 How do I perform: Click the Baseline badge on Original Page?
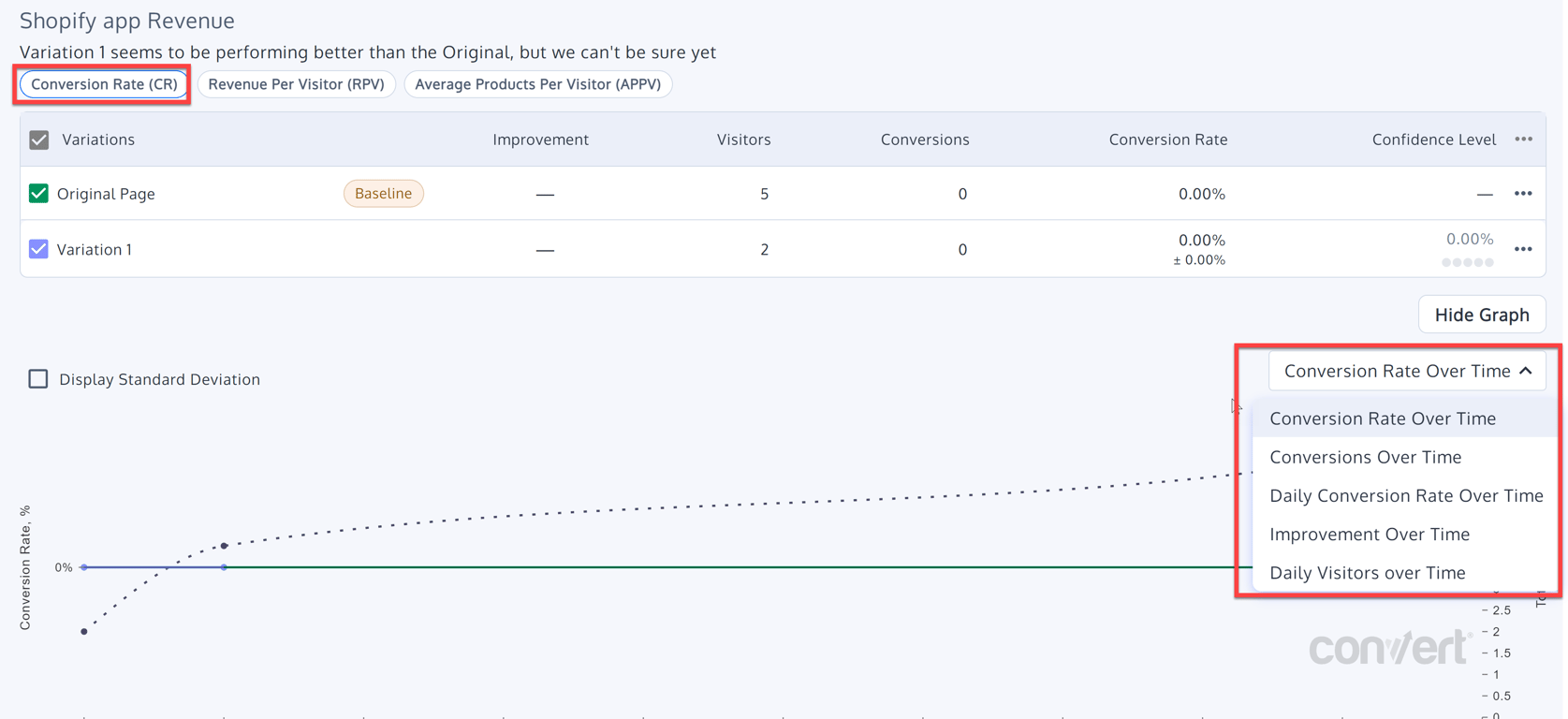(384, 193)
